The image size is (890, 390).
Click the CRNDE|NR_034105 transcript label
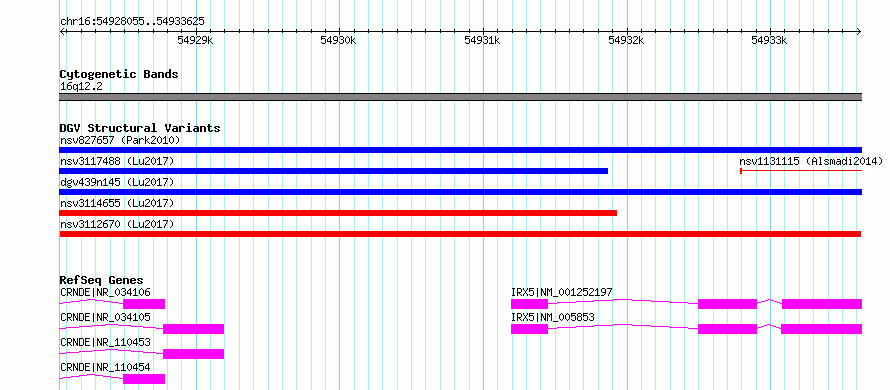[105, 317]
